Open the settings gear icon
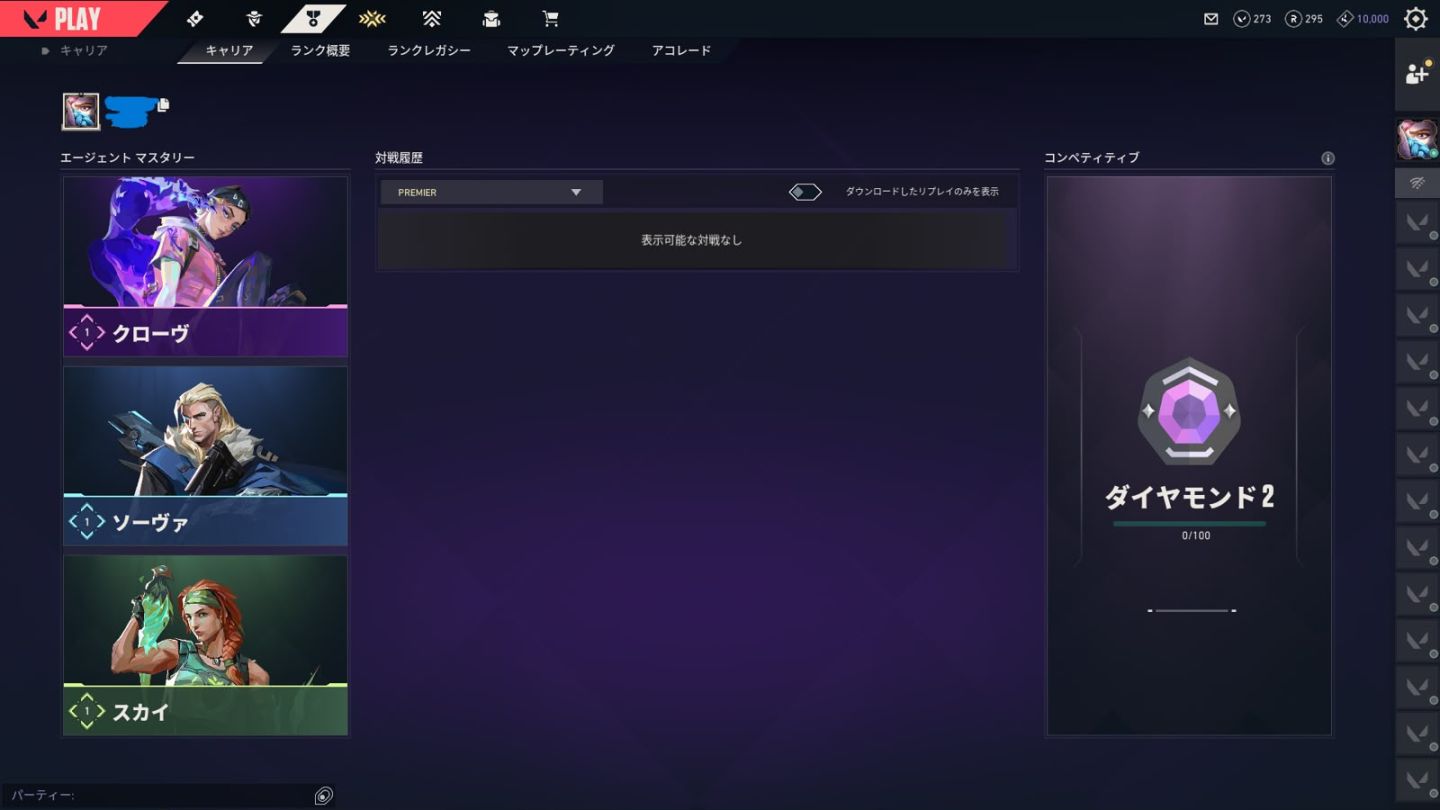This screenshot has width=1440, height=810. coord(1416,18)
